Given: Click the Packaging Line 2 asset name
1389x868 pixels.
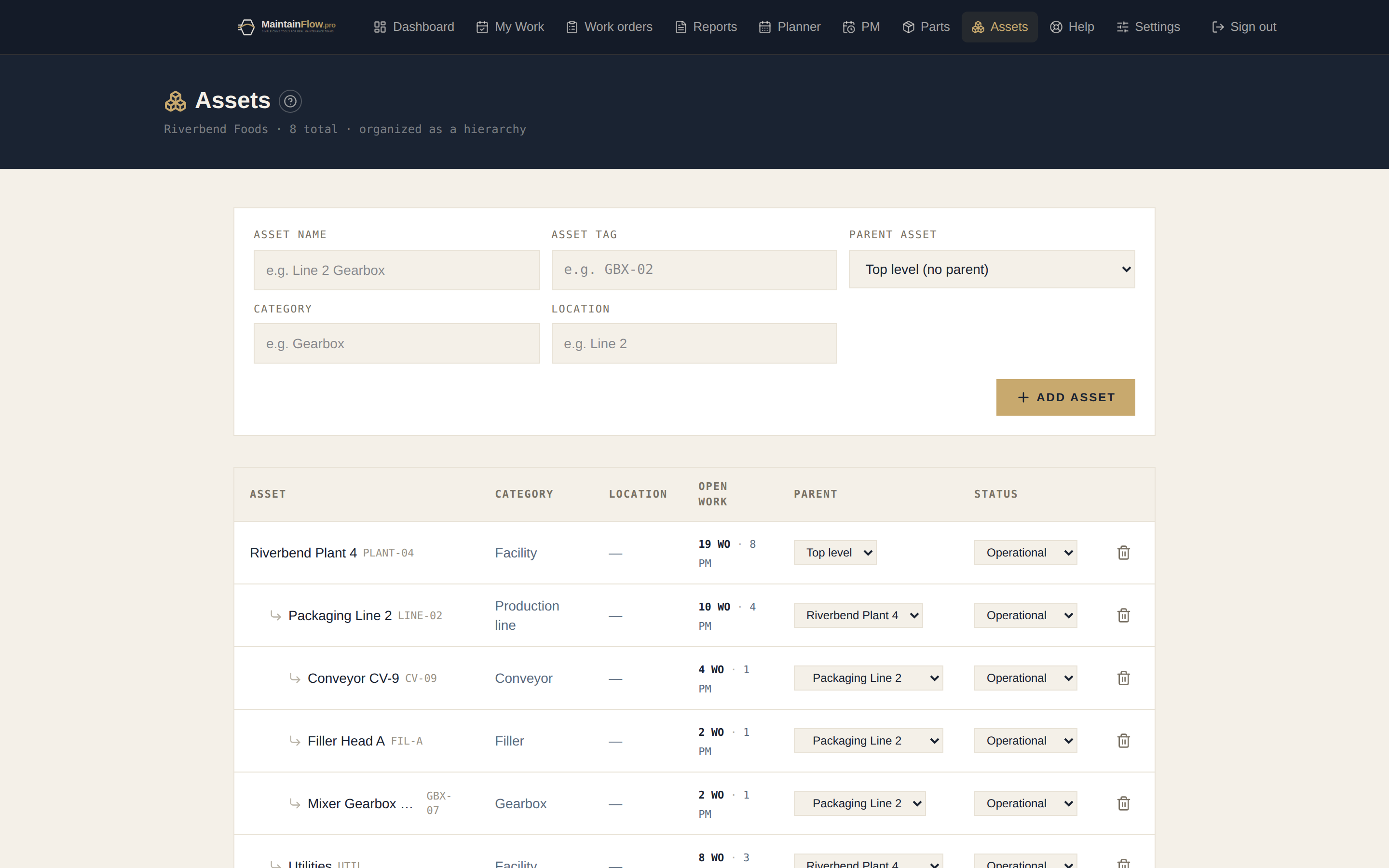Looking at the screenshot, I should (x=340, y=615).
